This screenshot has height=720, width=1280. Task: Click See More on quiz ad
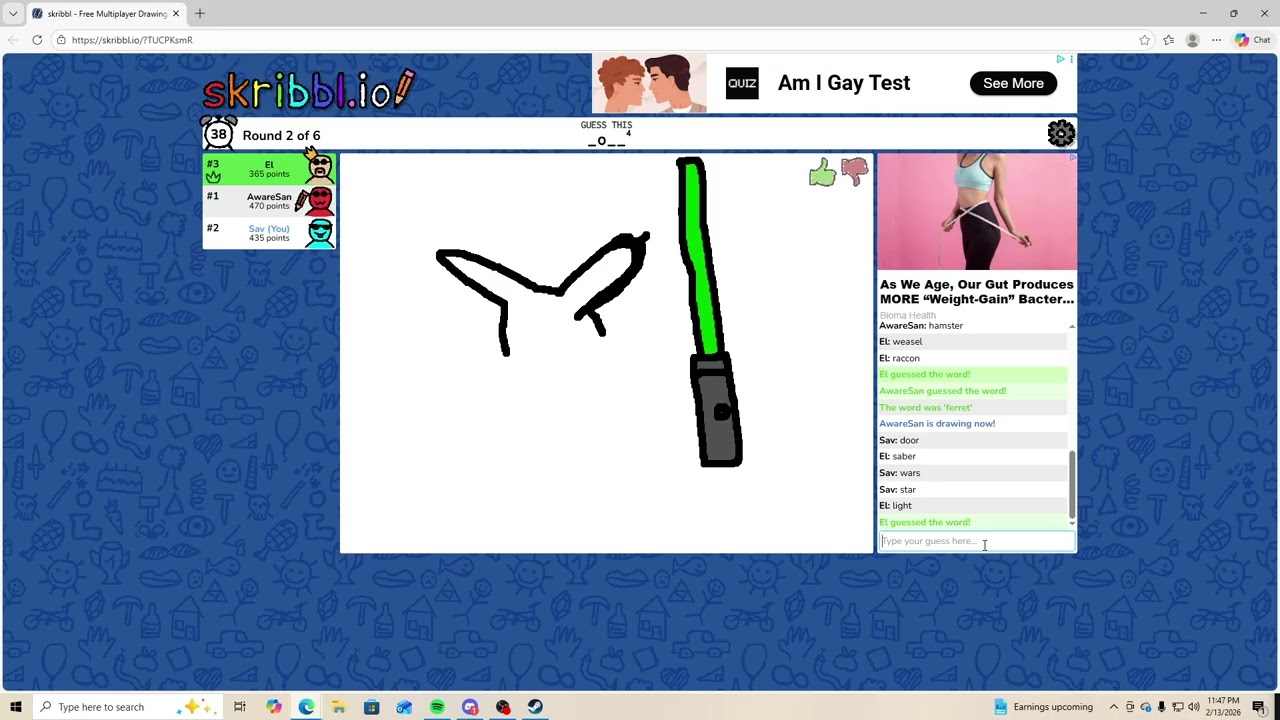tap(1013, 83)
